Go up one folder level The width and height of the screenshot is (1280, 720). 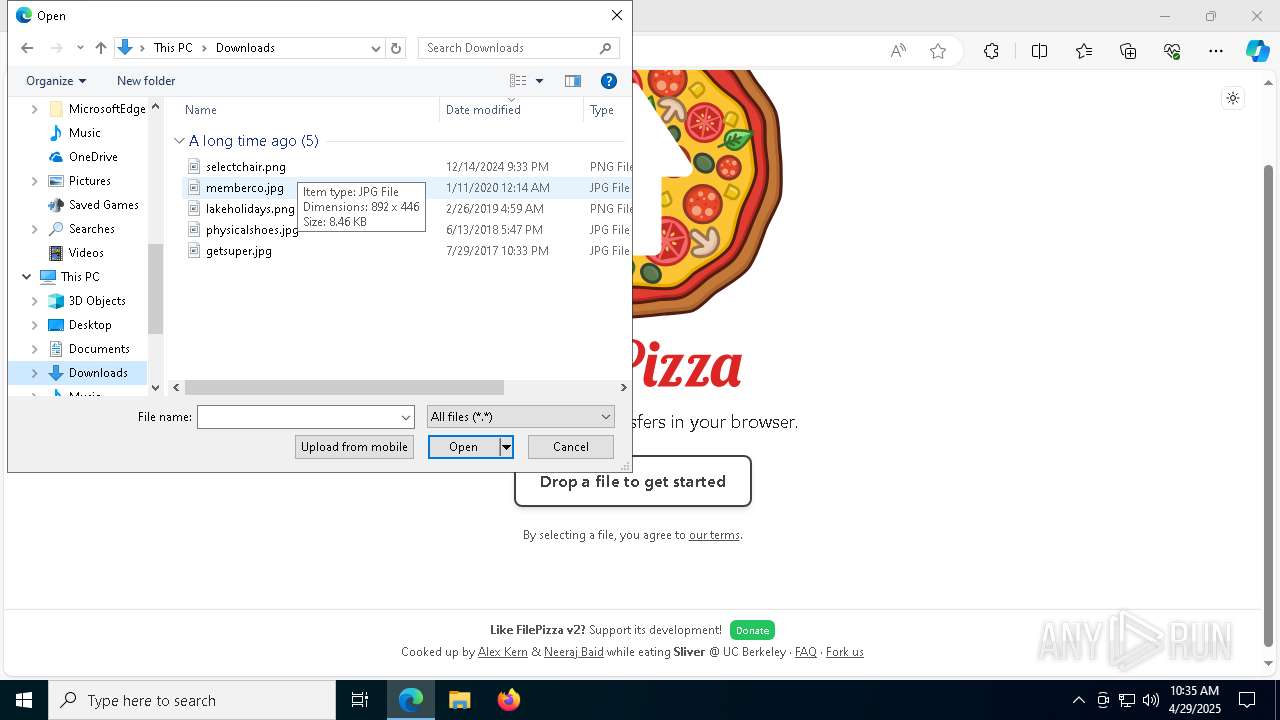(x=101, y=48)
